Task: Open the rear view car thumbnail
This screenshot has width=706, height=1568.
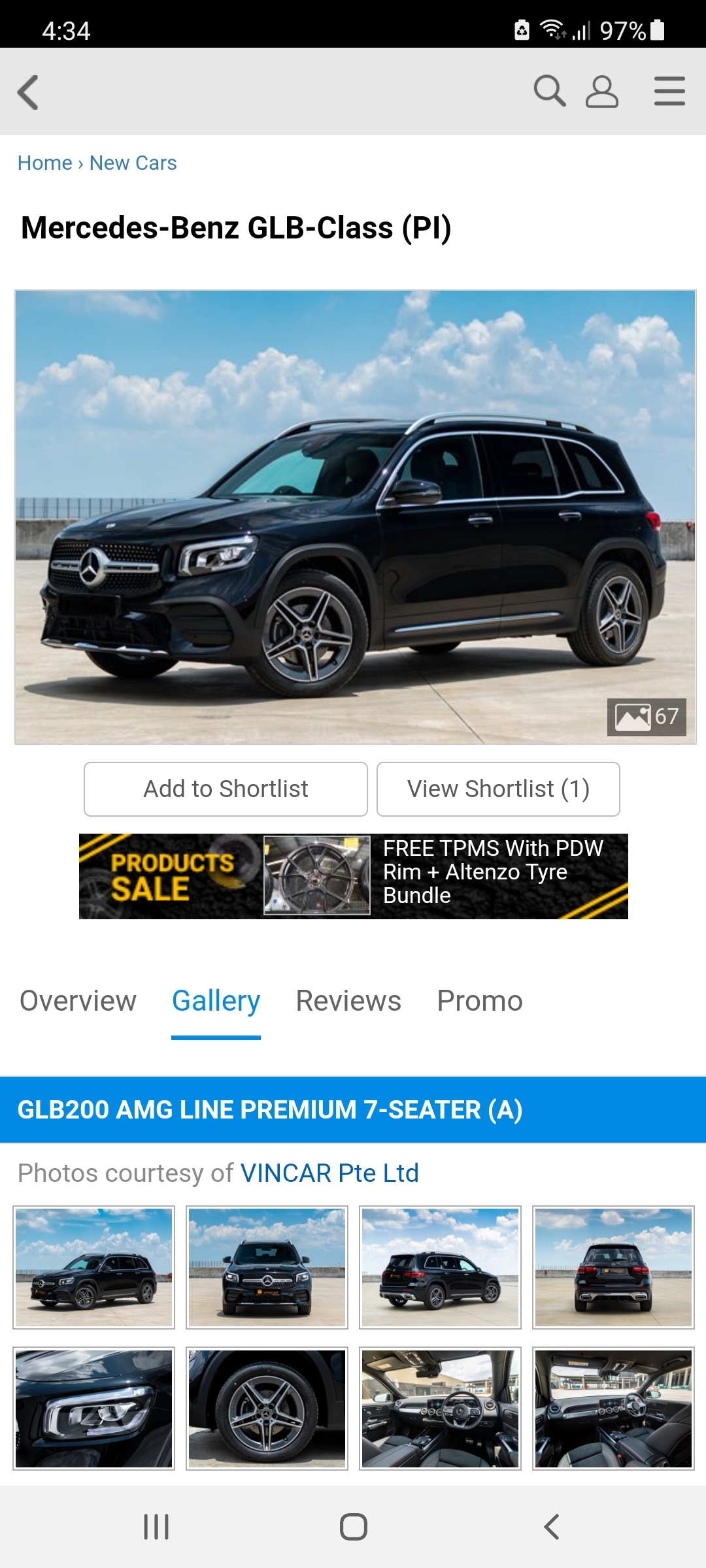Action: [x=613, y=1267]
